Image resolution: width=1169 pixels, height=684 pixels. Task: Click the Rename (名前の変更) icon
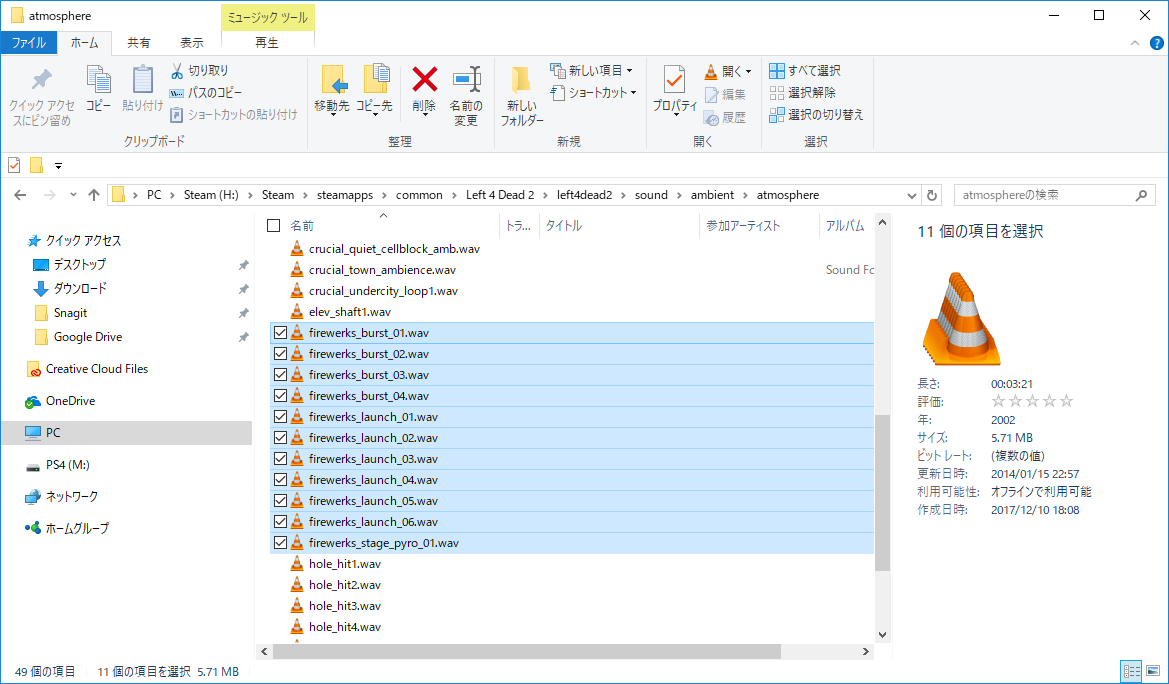pyautogui.click(x=467, y=80)
